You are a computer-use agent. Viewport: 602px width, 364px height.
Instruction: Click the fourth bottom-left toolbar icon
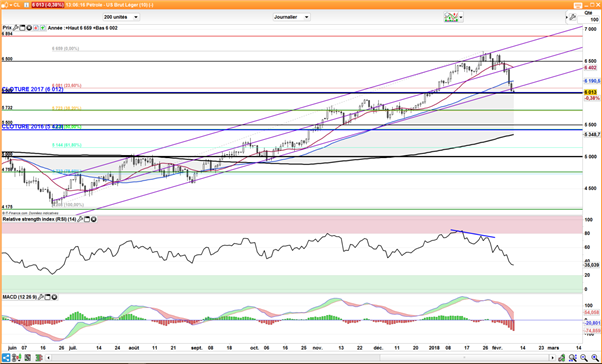(x=39, y=357)
